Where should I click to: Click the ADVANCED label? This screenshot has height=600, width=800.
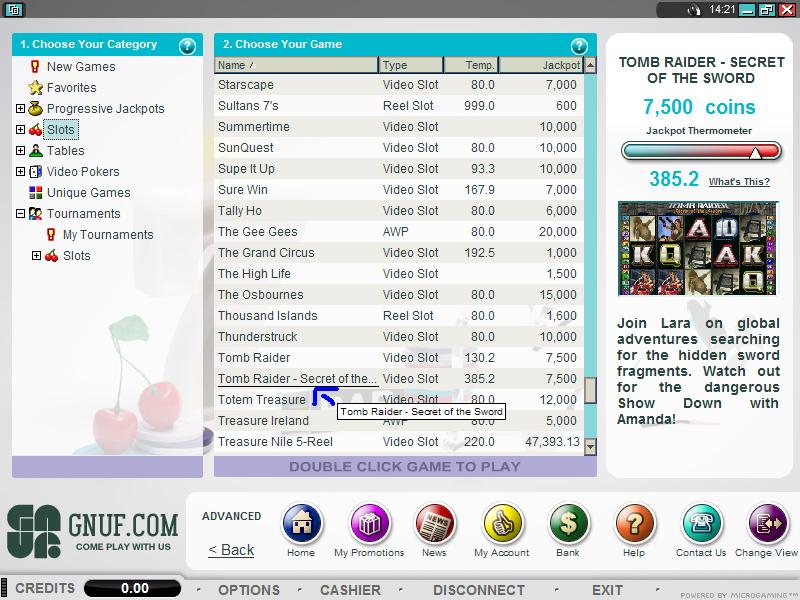[232, 516]
